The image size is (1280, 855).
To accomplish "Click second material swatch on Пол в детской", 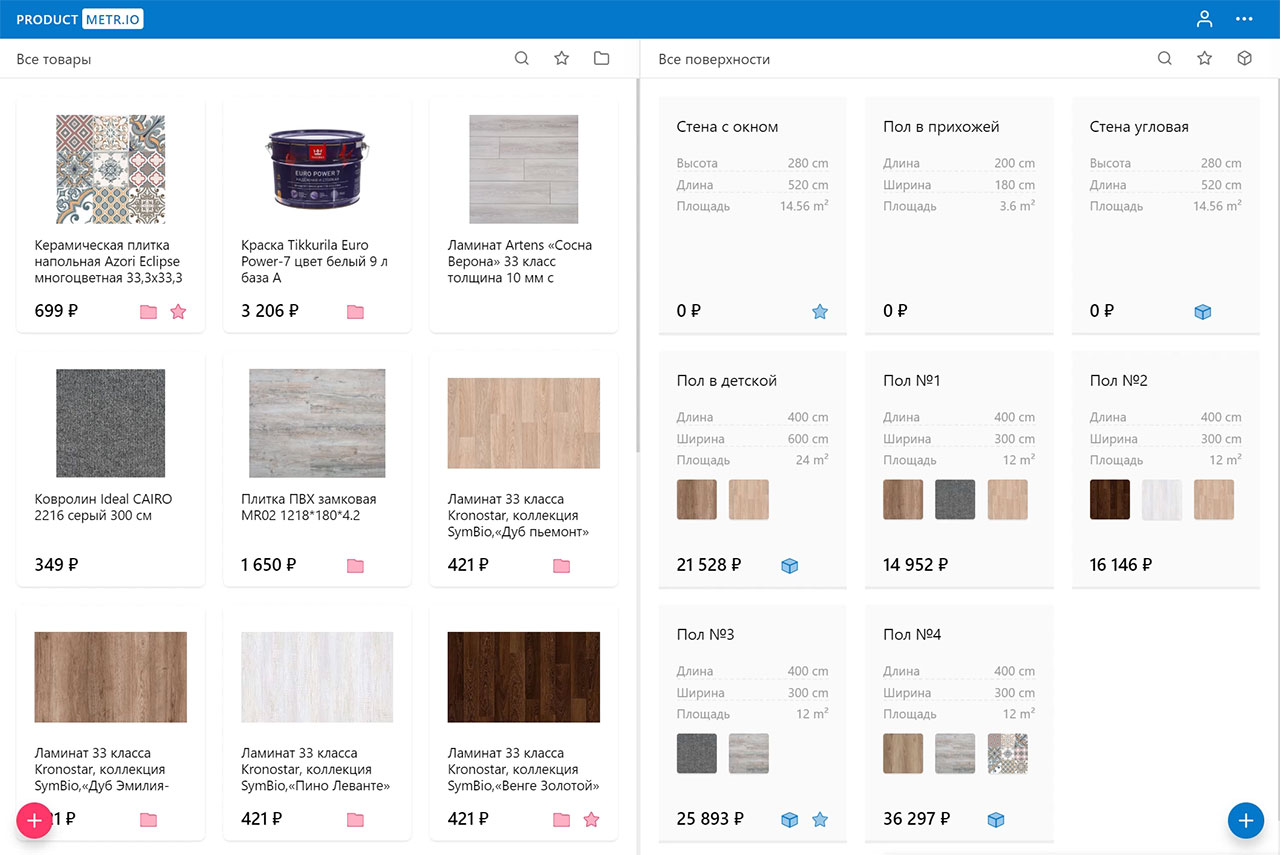I will point(749,500).
